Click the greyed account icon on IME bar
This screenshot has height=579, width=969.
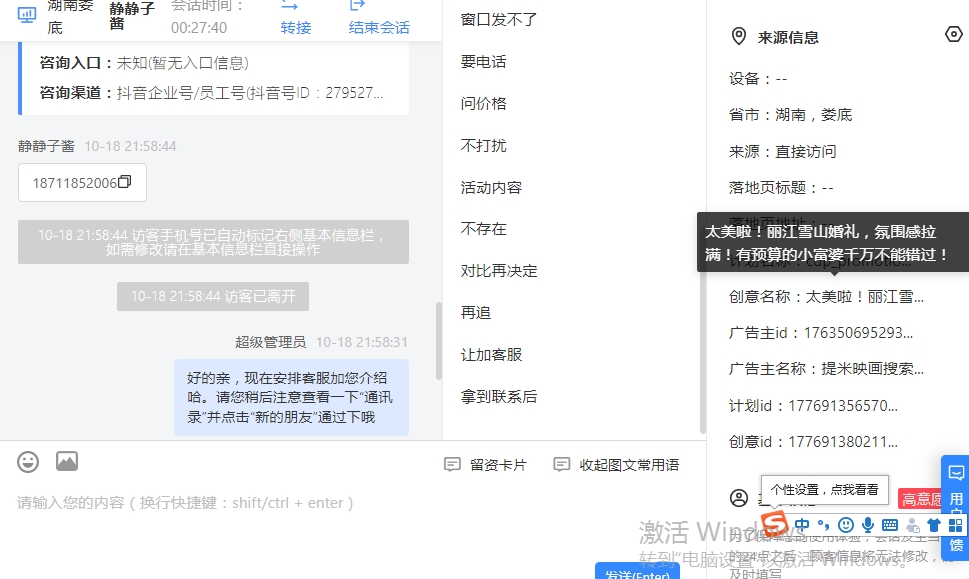point(912,525)
